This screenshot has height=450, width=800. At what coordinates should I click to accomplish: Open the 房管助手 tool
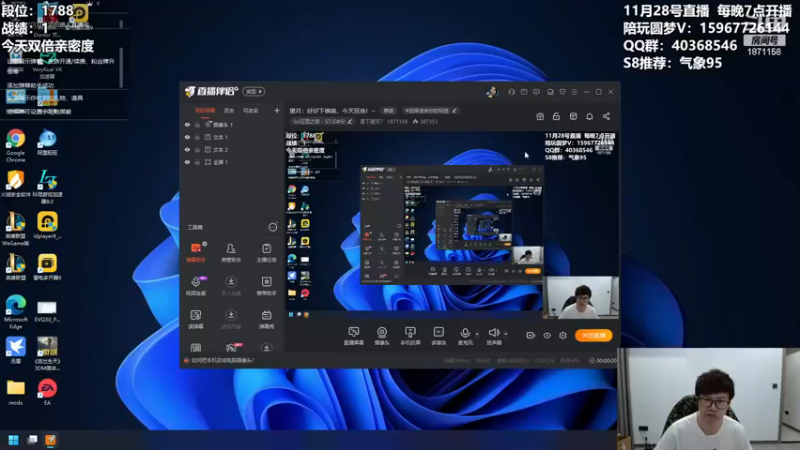(x=231, y=252)
